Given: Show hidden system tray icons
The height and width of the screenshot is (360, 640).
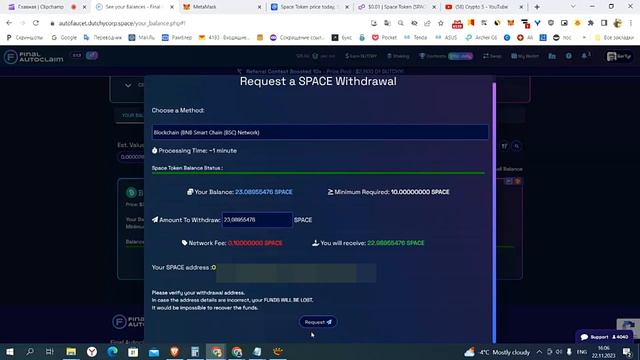Looking at the screenshot, I should [539, 351].
